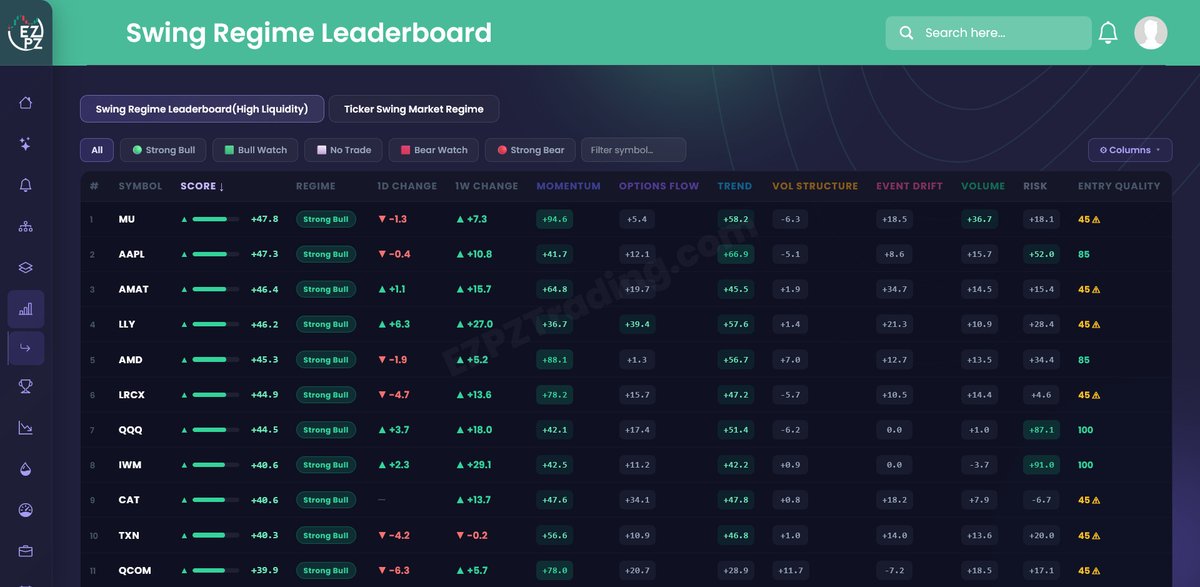Sort by the Volume column header
The image size is (1200, 587).
click(983, 186)
